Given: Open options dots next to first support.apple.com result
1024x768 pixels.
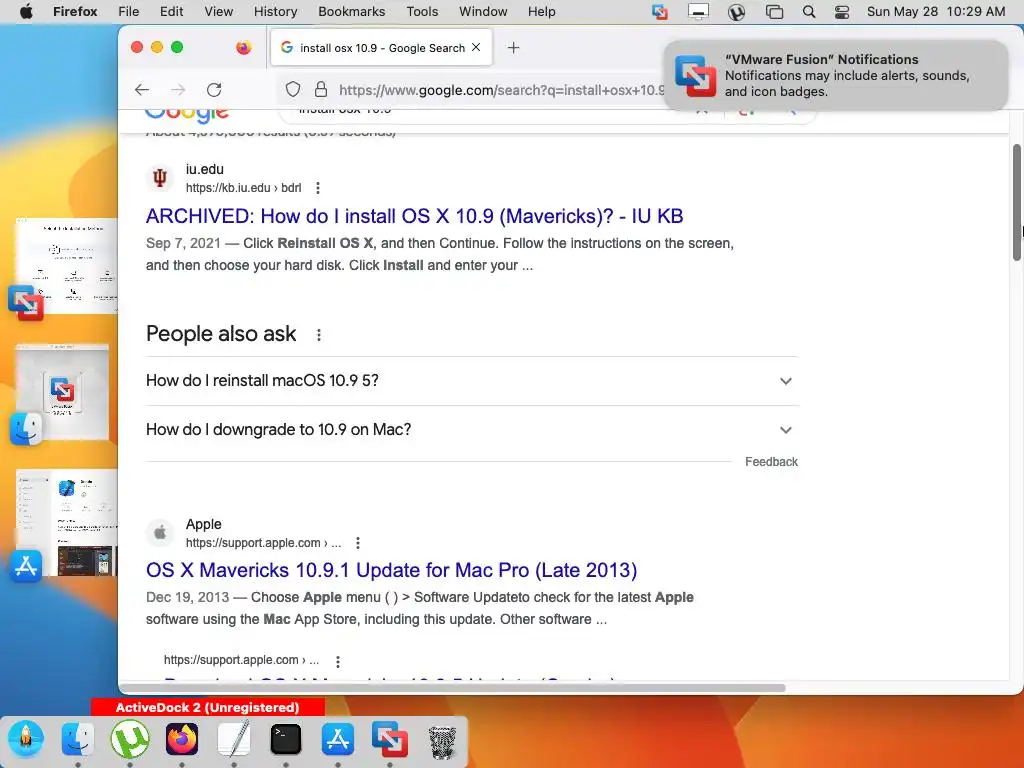Looking at the screenshot, I should click(358, 543).
